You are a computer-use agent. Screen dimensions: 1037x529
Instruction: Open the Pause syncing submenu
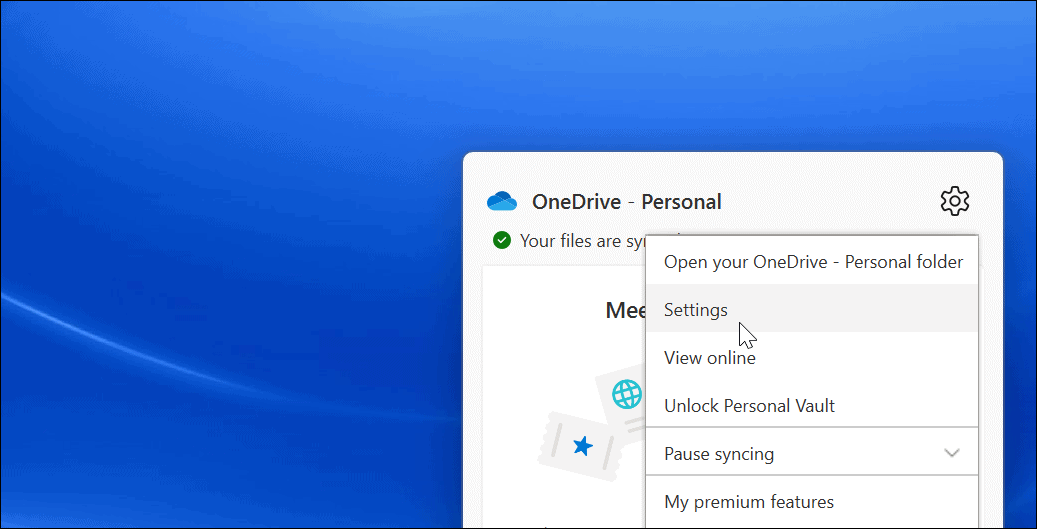[811, 453]
